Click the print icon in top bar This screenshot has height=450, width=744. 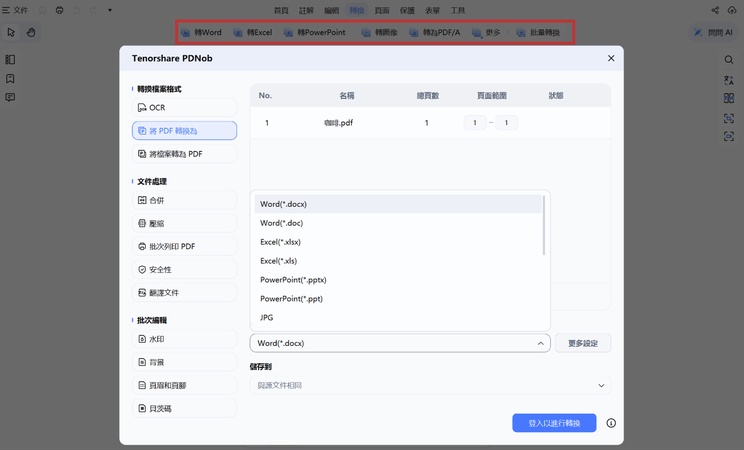tap(59, 10)
